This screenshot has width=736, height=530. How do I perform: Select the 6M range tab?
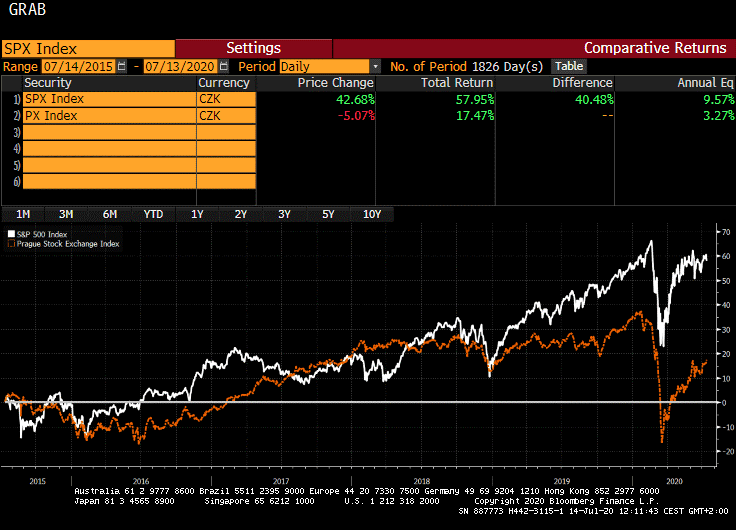tap(109, 214)
